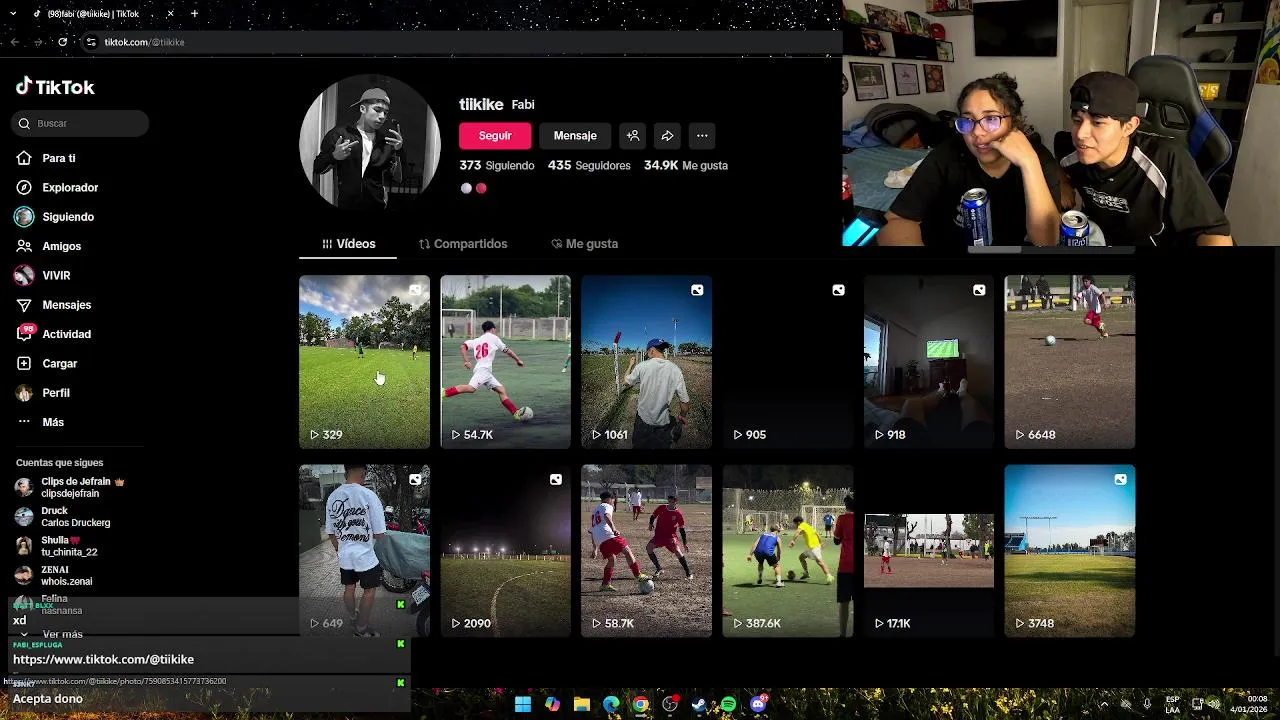
Task: Open Spotify from the taskbar
Action: coord(729,704)
